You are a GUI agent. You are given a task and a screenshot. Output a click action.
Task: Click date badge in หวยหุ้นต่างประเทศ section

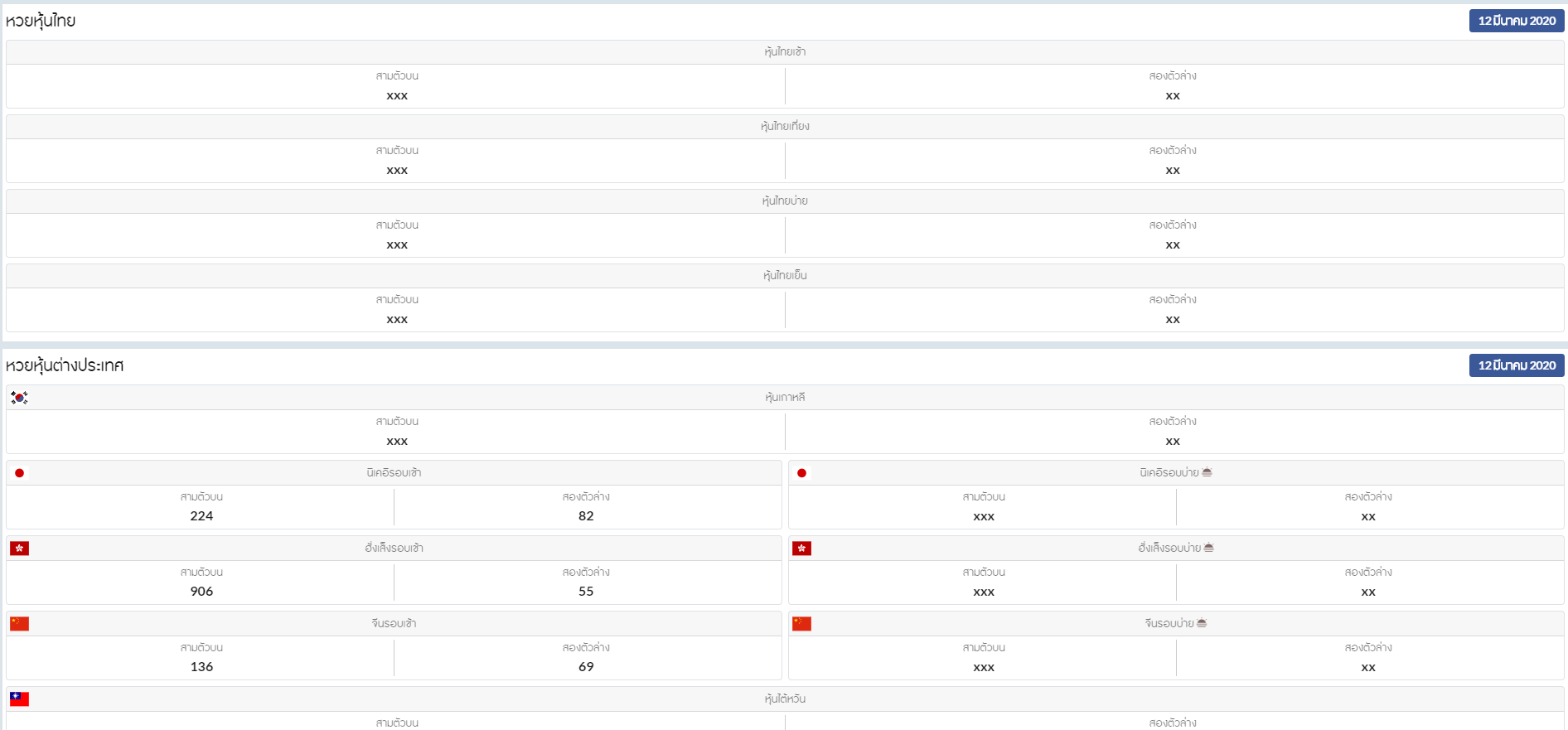point(1516,365)
